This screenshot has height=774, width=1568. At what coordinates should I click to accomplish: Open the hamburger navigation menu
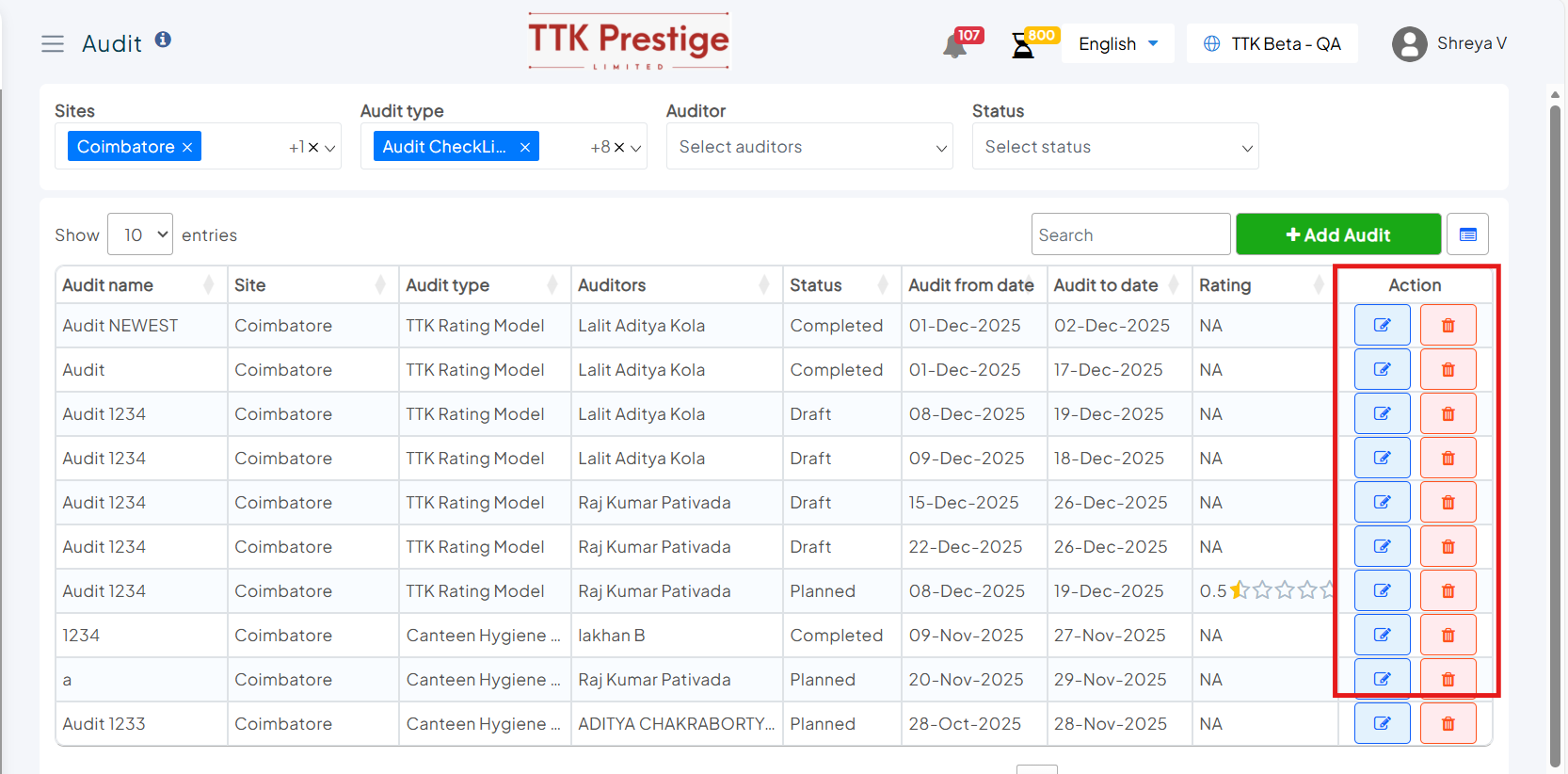coord(53,43)
